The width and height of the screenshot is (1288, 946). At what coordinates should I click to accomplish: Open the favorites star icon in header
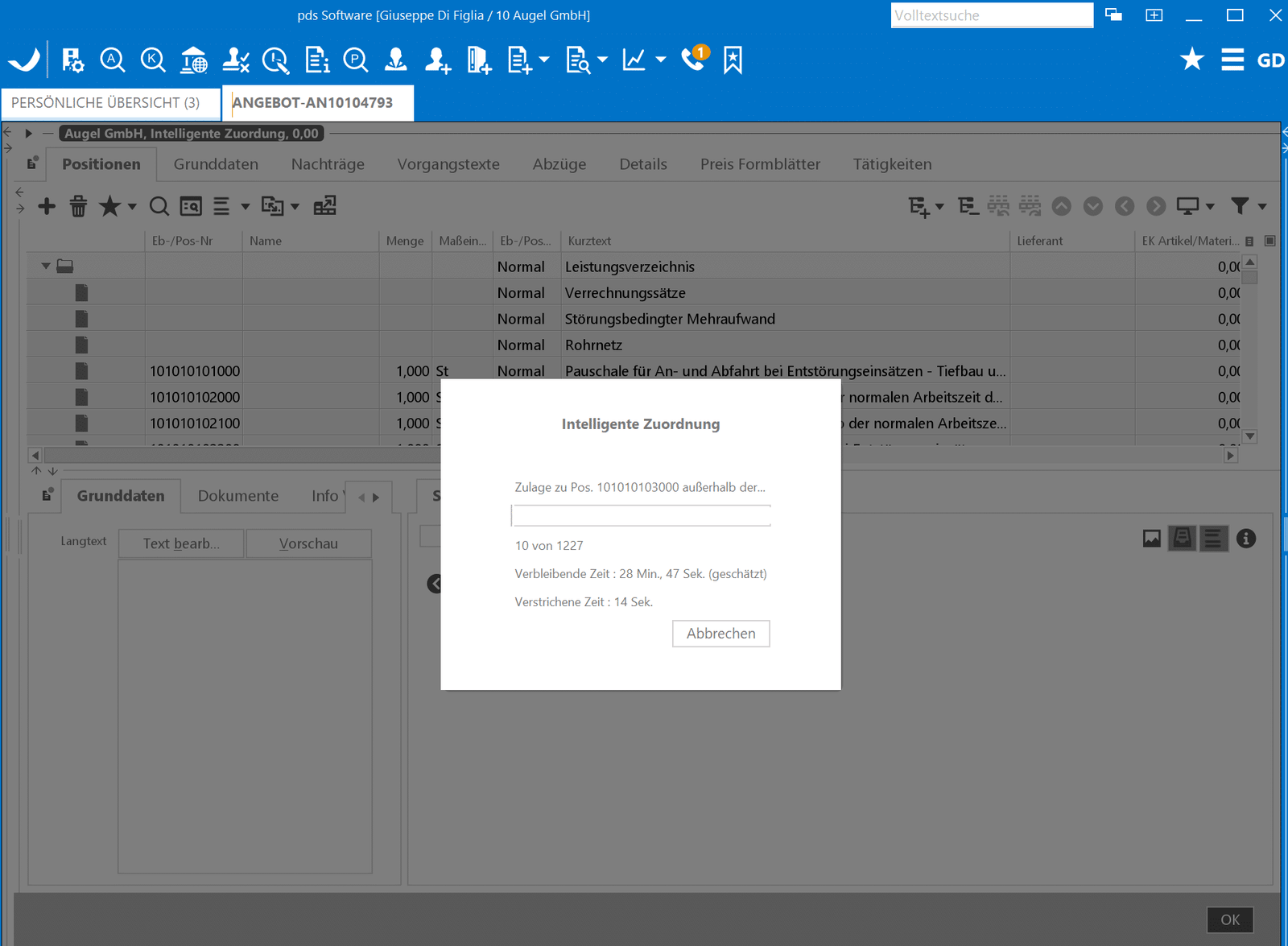1191,60
